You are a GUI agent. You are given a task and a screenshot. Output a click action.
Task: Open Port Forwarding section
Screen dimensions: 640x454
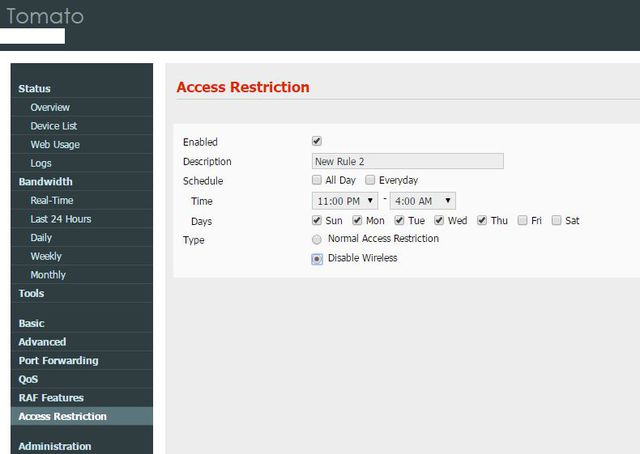click(x=58, y=361)
